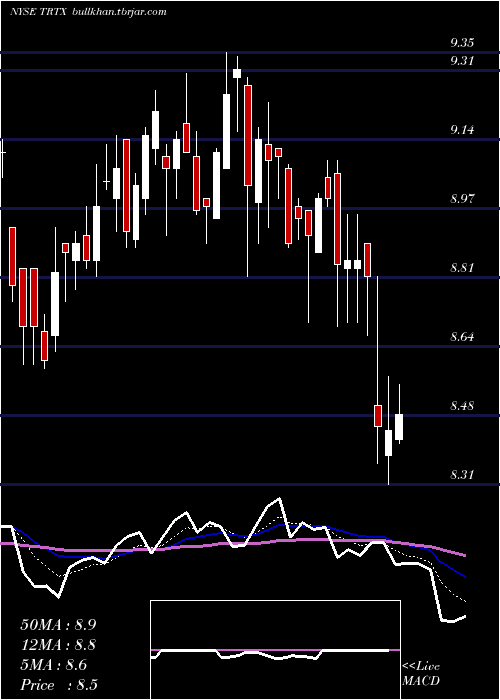The height and width of the screenshot is (700, 500).
Task: Click the 8.97 price level label
Action: pyautogui.click(x=462, y=199)
